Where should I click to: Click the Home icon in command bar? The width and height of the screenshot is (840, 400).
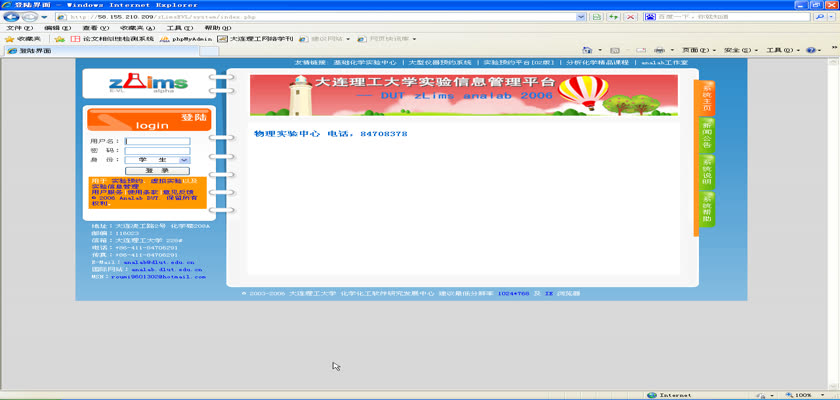(587, 50)
